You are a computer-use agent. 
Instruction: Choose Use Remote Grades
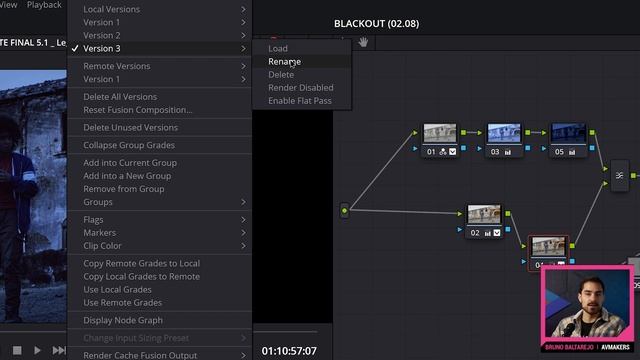pyautogui.click(x=160, y=302)
